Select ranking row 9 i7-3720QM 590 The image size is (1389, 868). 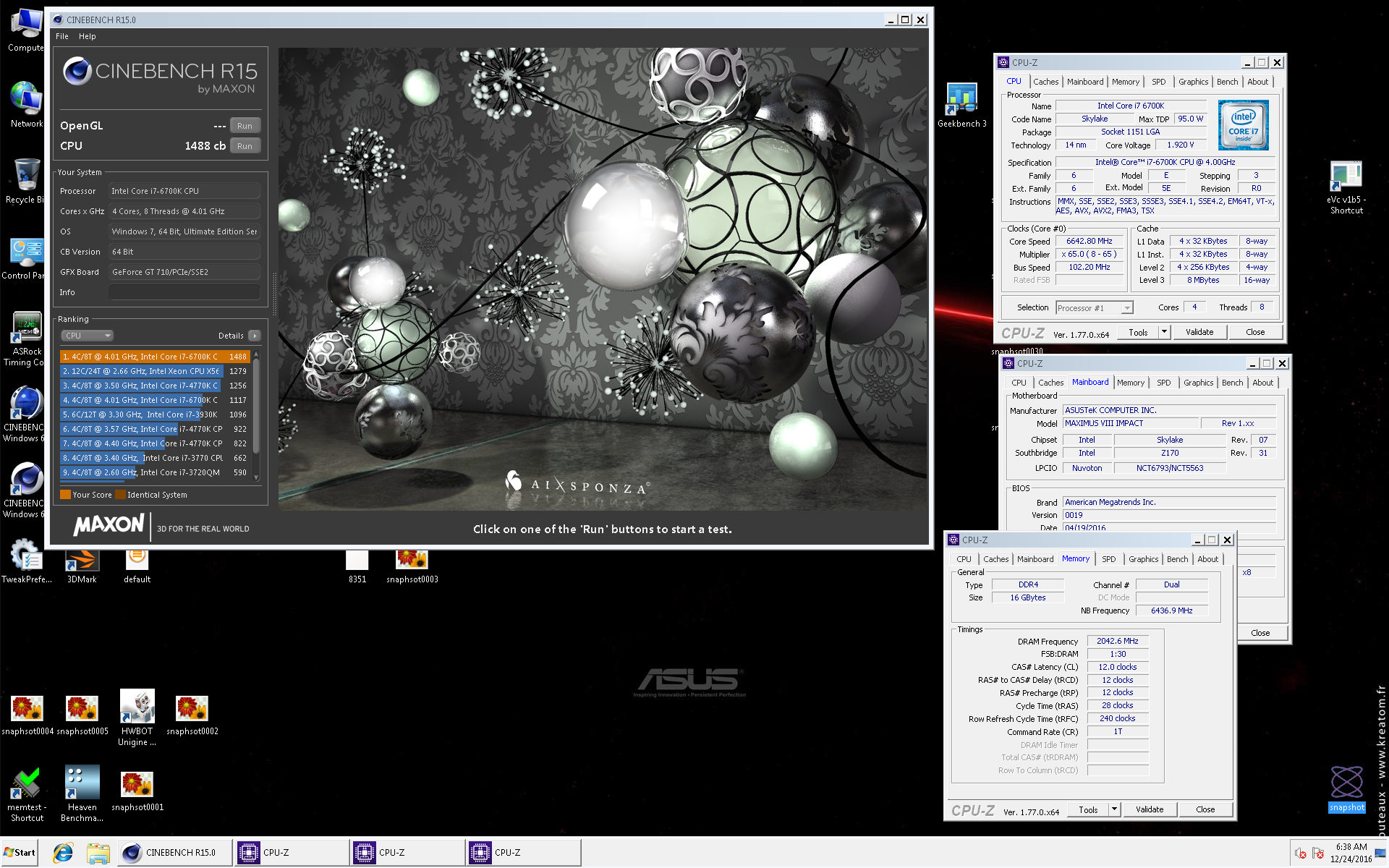pyautogui.click(x=155, y=472)
